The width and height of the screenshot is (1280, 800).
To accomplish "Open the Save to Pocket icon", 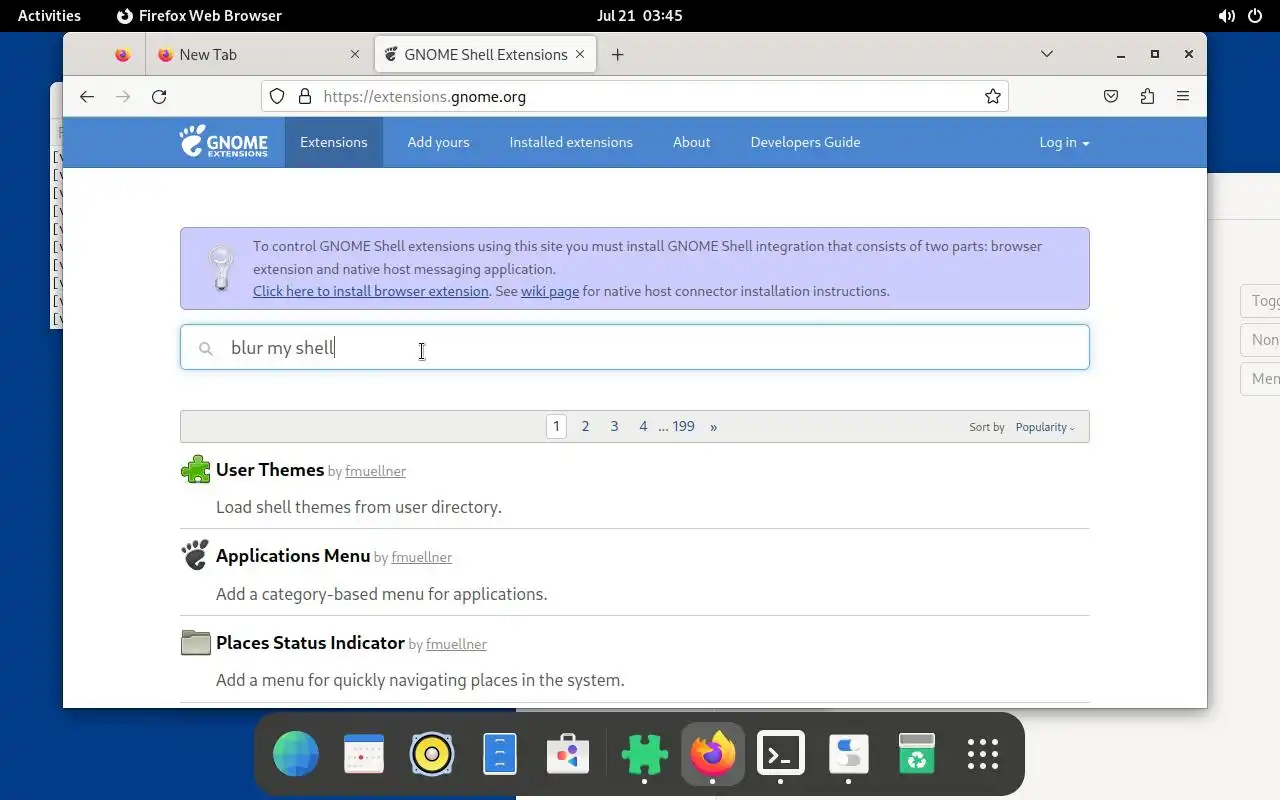I will pyautogui.click(x=1111, y=96).
